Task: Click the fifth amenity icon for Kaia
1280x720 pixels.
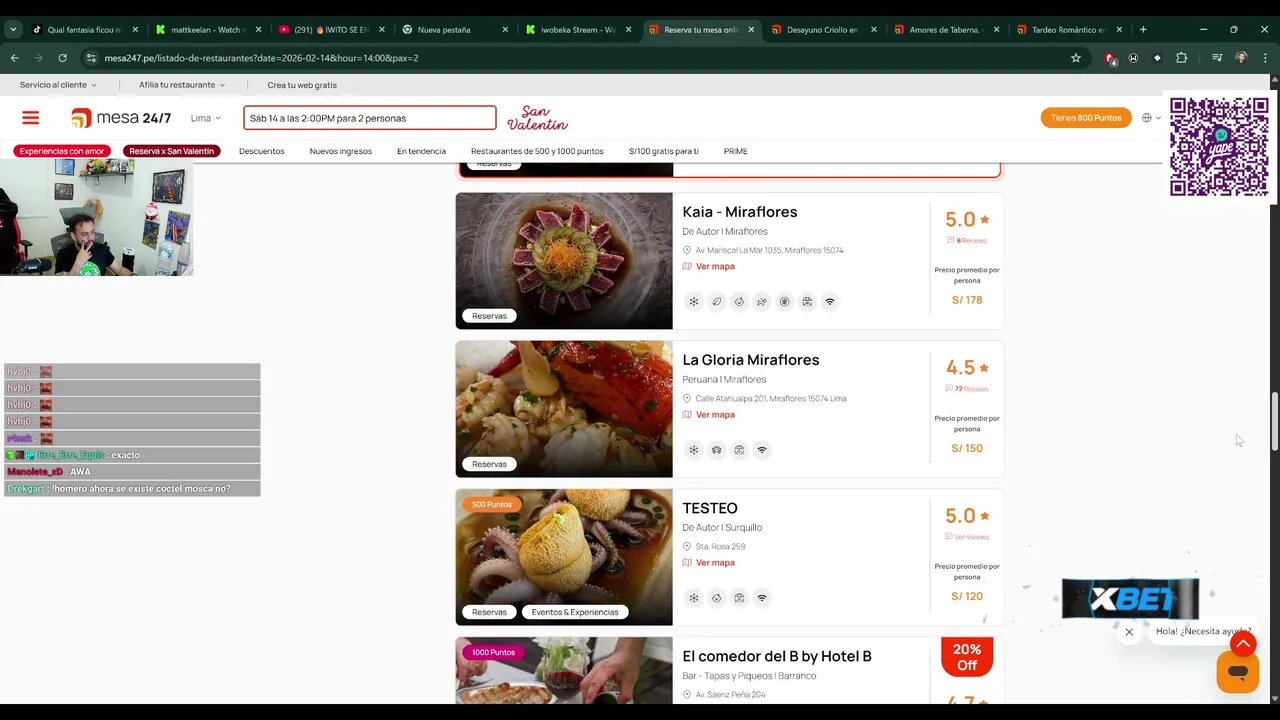Action: (784, 301)
